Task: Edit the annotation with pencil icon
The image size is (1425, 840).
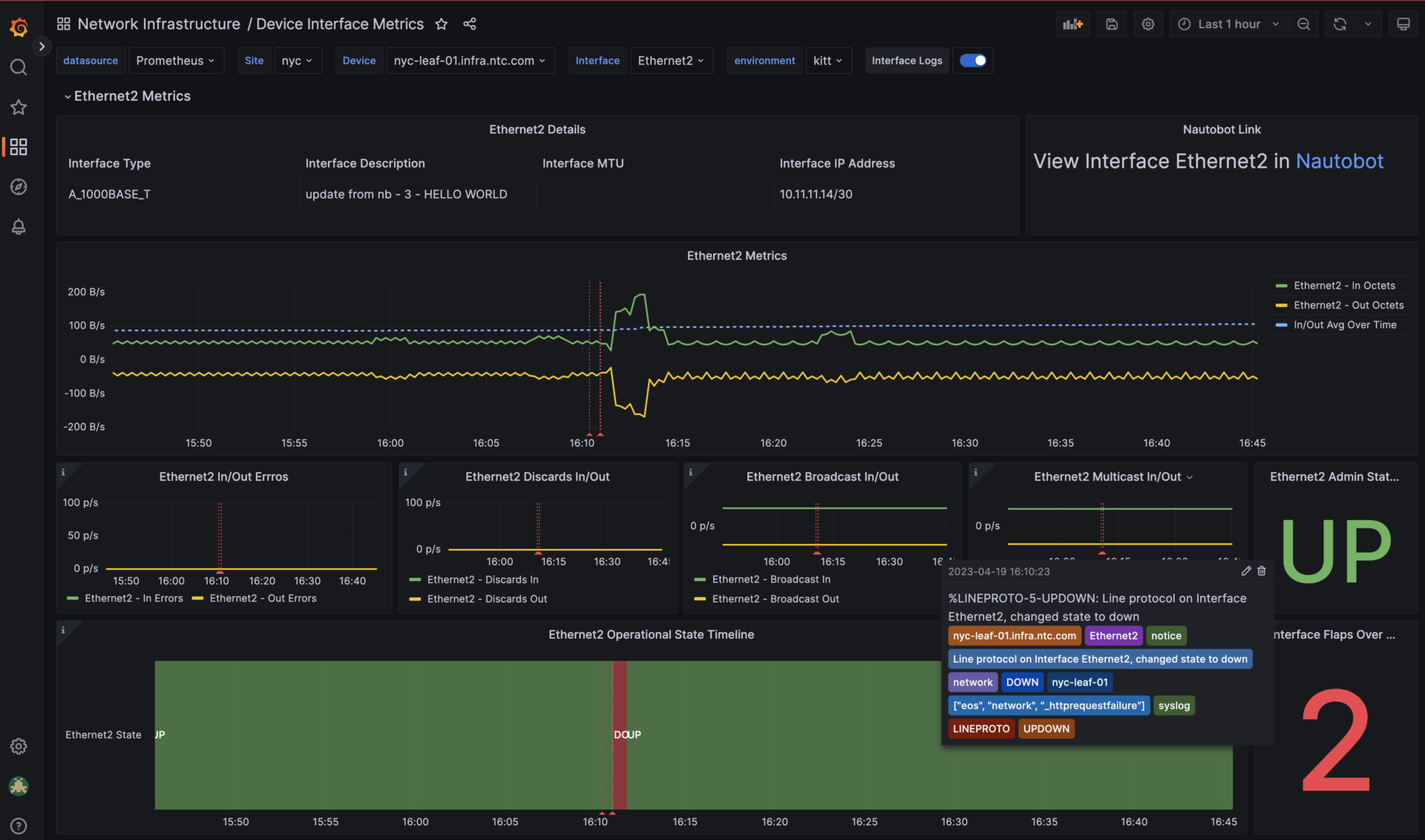Action: pyautogui.click(x=1246, y=571)
